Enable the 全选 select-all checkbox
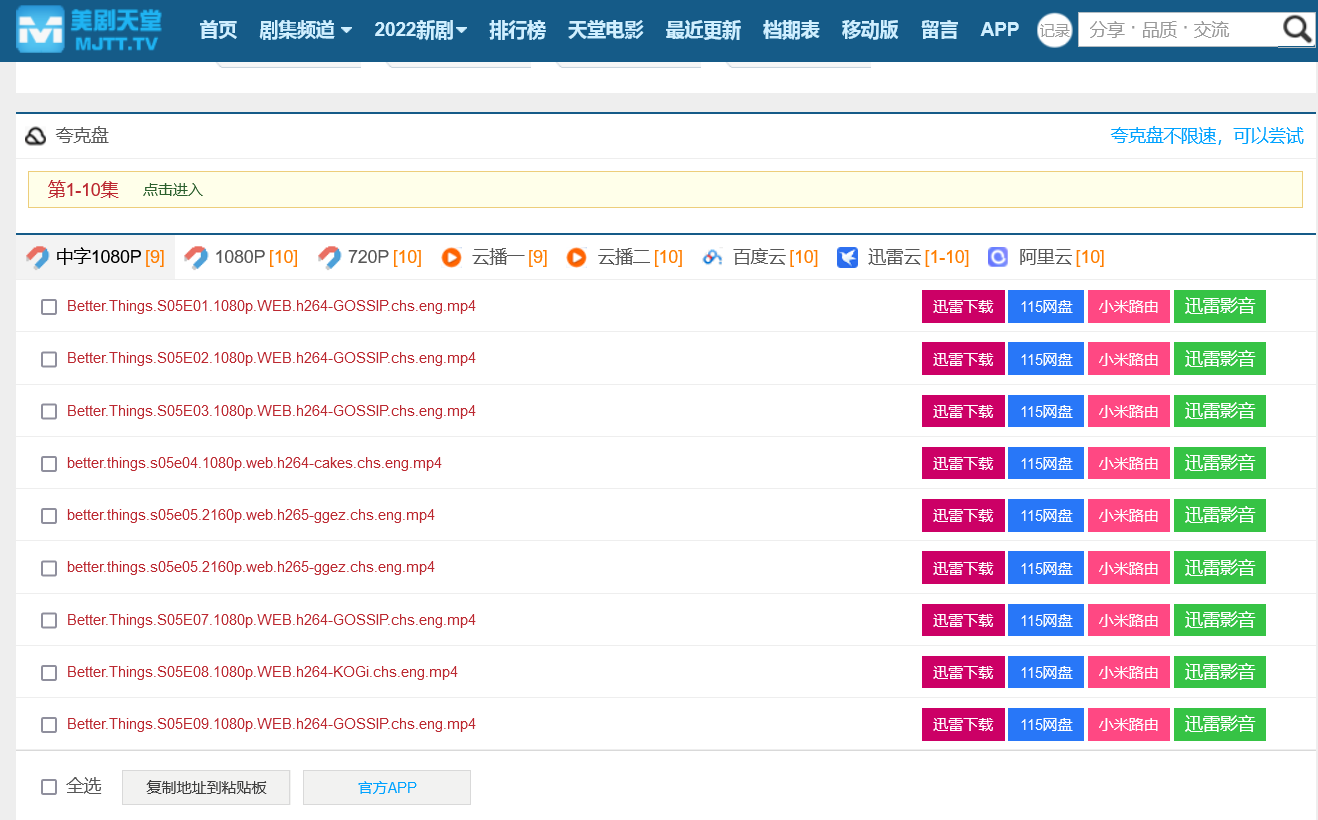Viewport: 1318px width, 820px height. 49,787
